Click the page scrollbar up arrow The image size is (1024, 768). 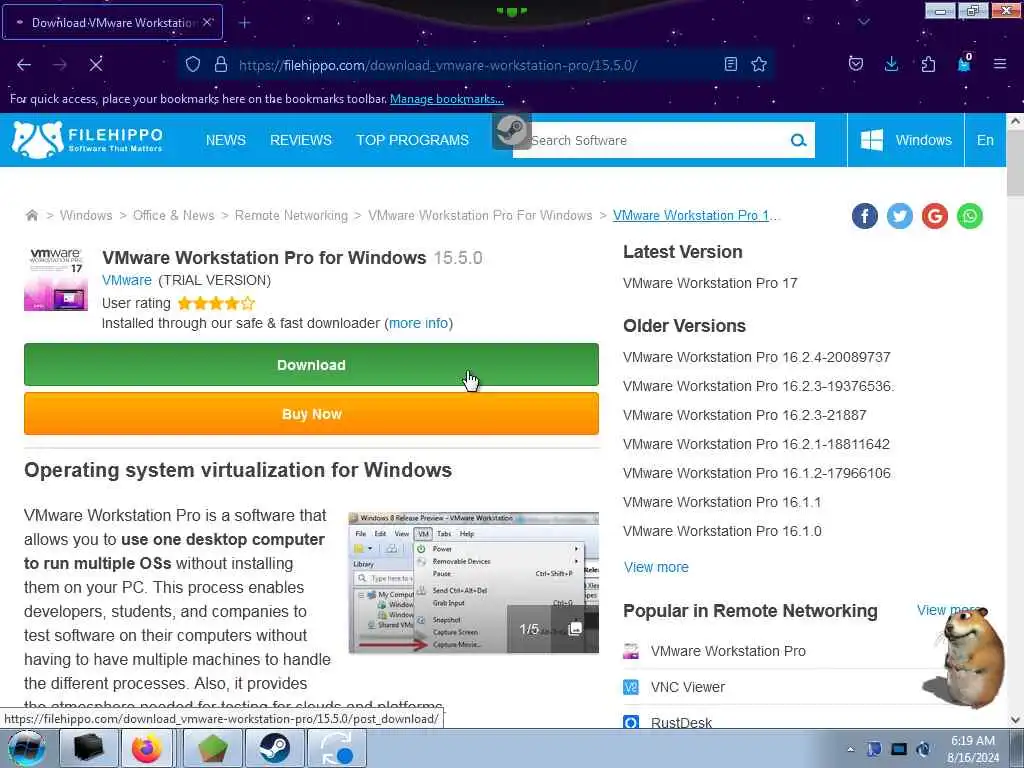pos(1015,121)
